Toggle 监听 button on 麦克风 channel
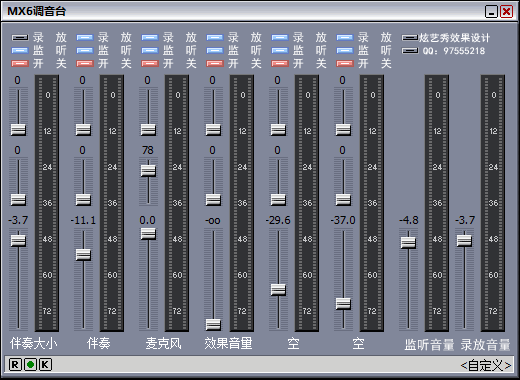The width and height of the screenshot is (520, 380). click(150, 51)
